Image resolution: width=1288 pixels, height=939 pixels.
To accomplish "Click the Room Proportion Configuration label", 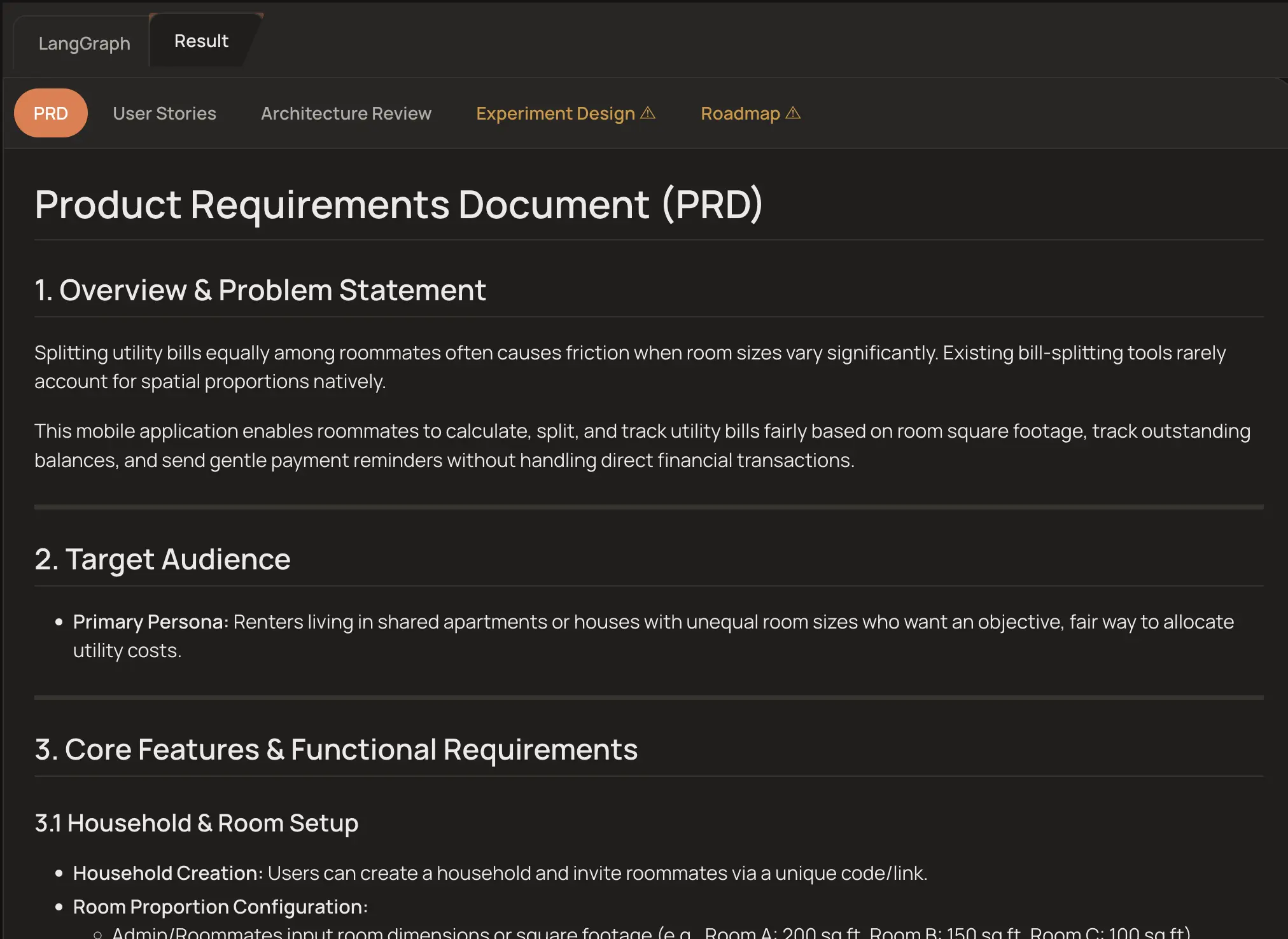I will point(220,907).
